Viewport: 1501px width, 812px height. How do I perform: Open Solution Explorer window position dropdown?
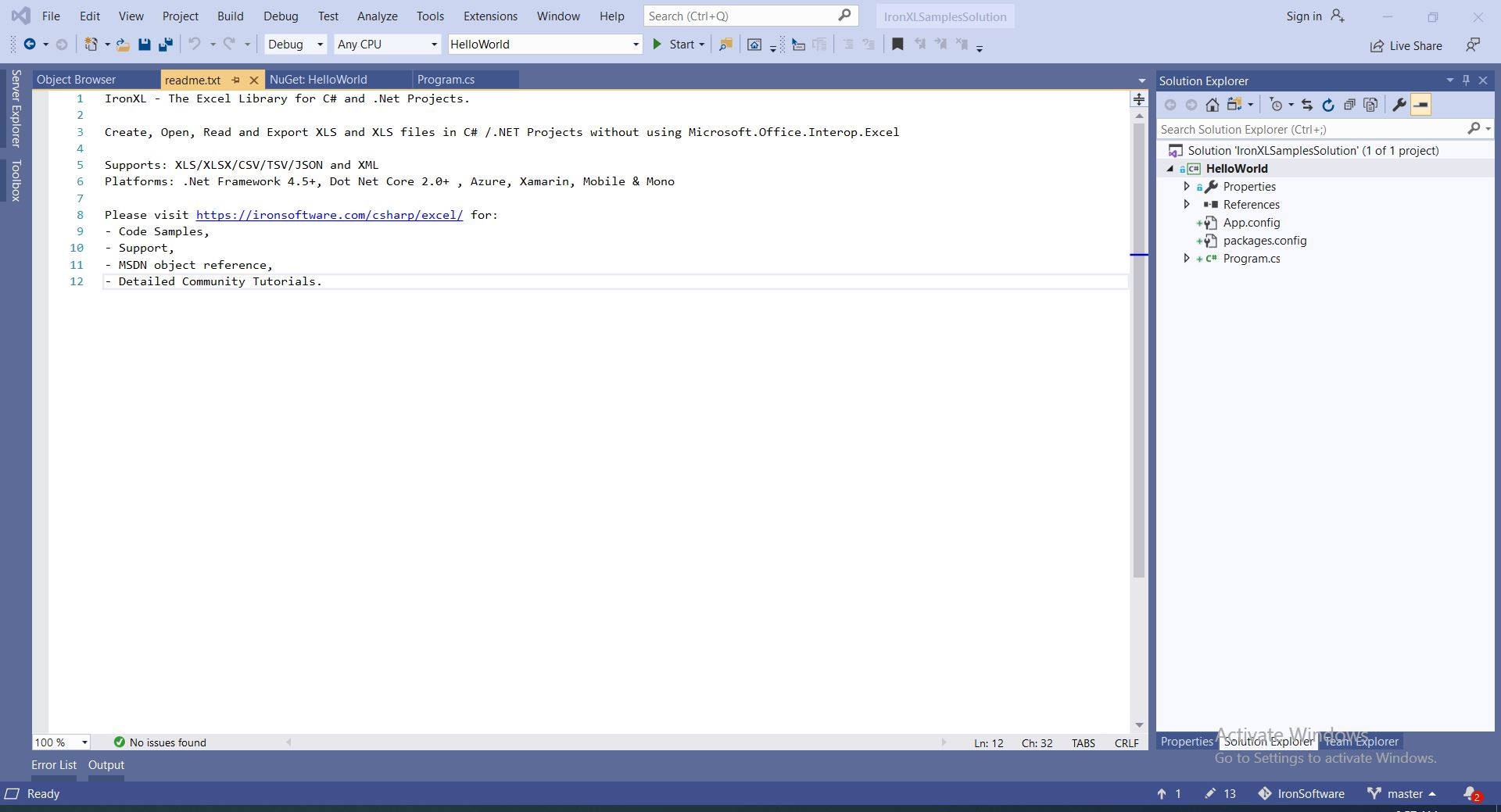[x=1449, y=80]
